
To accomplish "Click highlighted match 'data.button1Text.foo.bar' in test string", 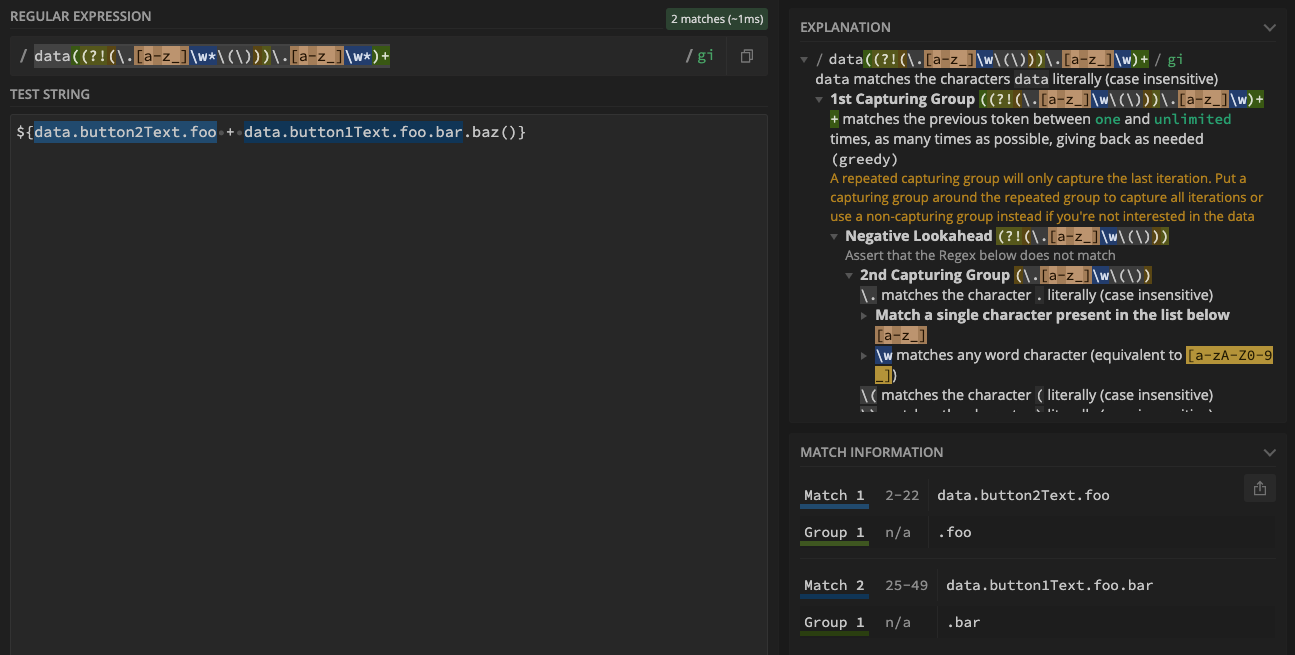I will click(x=352, y=132).
